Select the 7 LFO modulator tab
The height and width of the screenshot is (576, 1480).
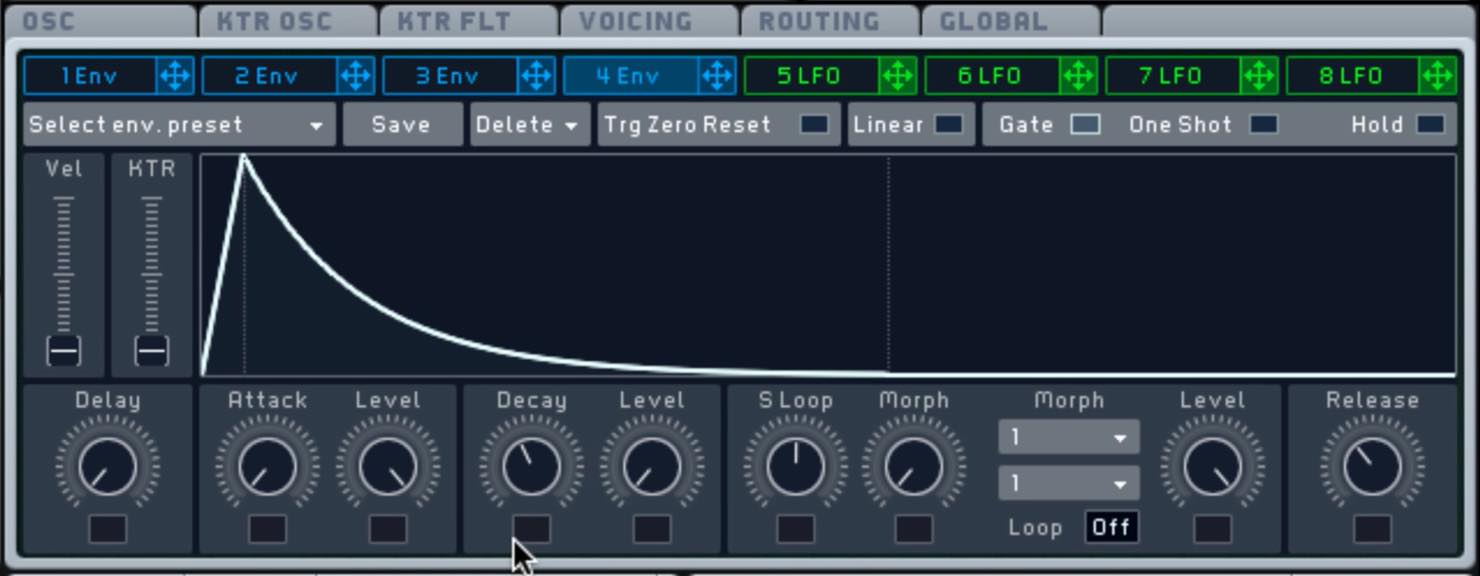click(1172, 76)
